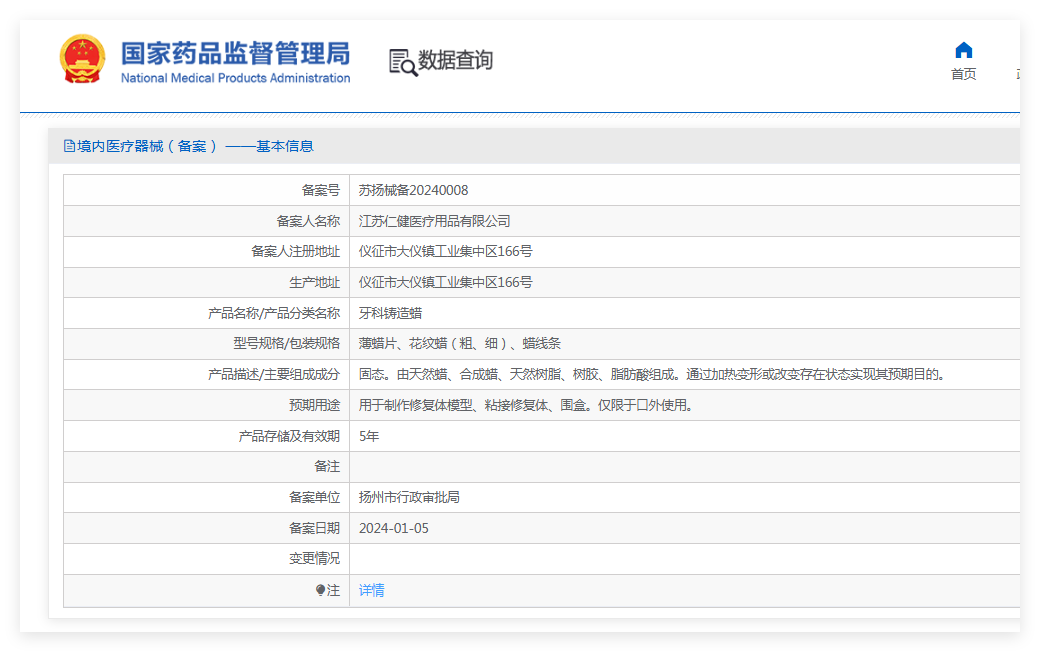
Task: Select filing authority 扬州市行政审批局
Action: pos(409,497)
